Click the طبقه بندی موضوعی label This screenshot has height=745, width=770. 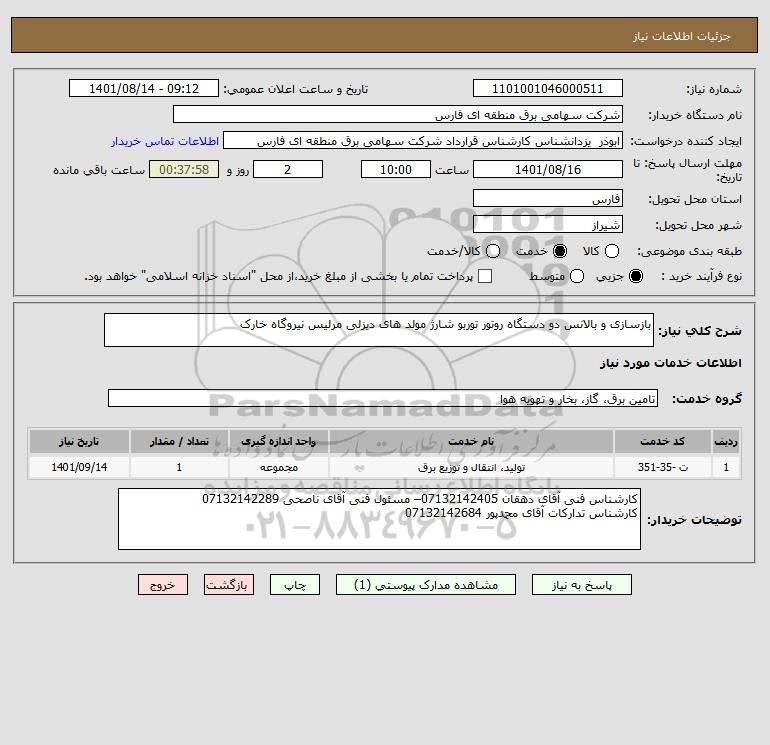pyautogui.click(x=689, y=251)
